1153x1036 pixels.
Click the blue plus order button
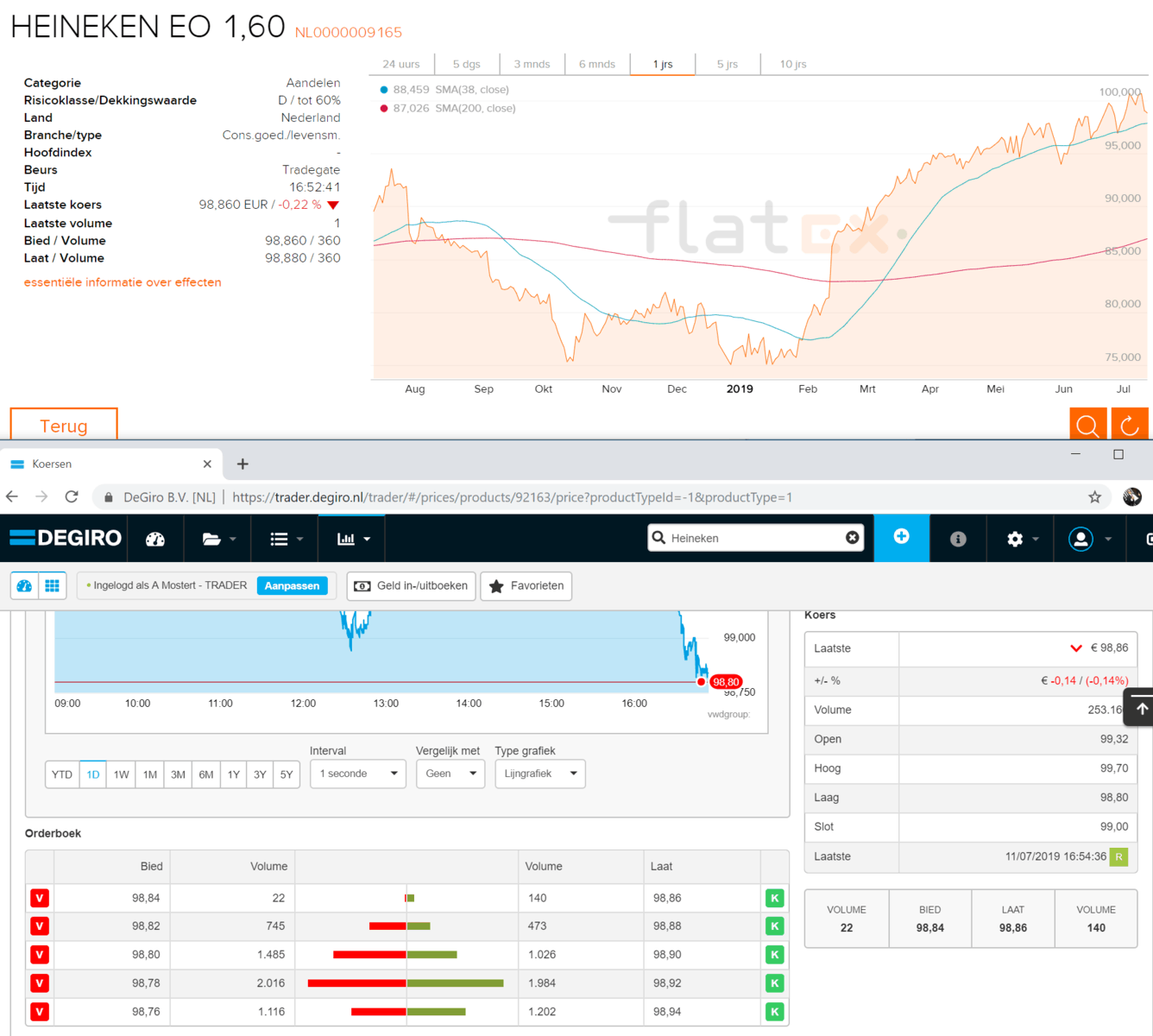click(901, 537)
